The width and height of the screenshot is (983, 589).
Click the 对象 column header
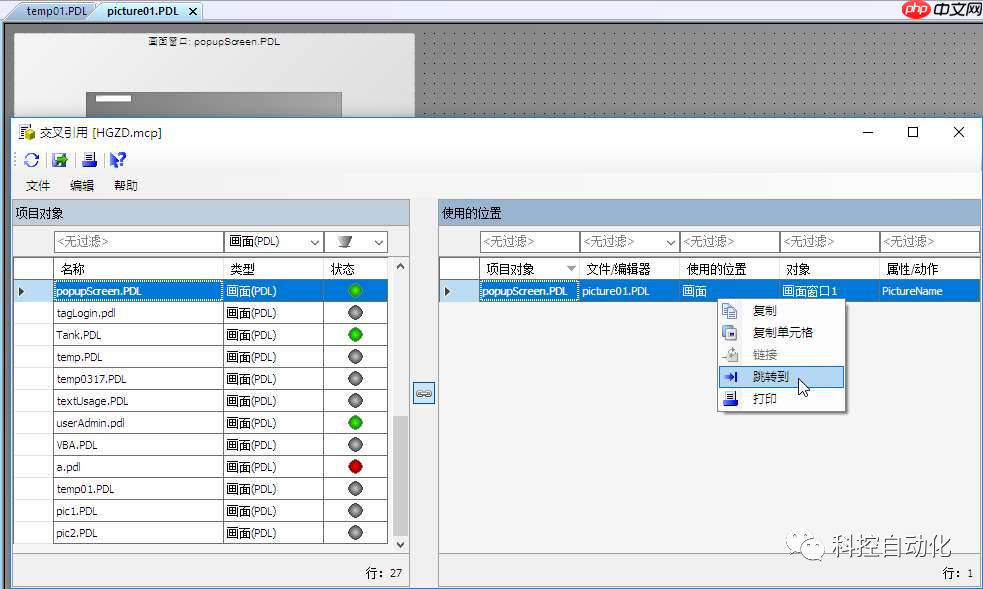click(x=829, y=269)
